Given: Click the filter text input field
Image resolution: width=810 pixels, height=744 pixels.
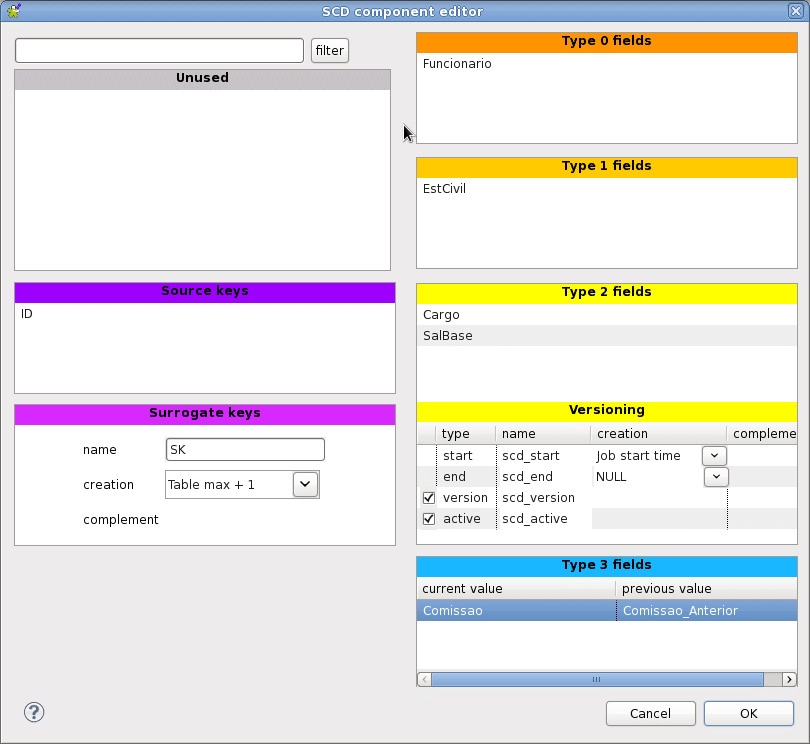Looking at the screenshot, I should click(159, 50).
